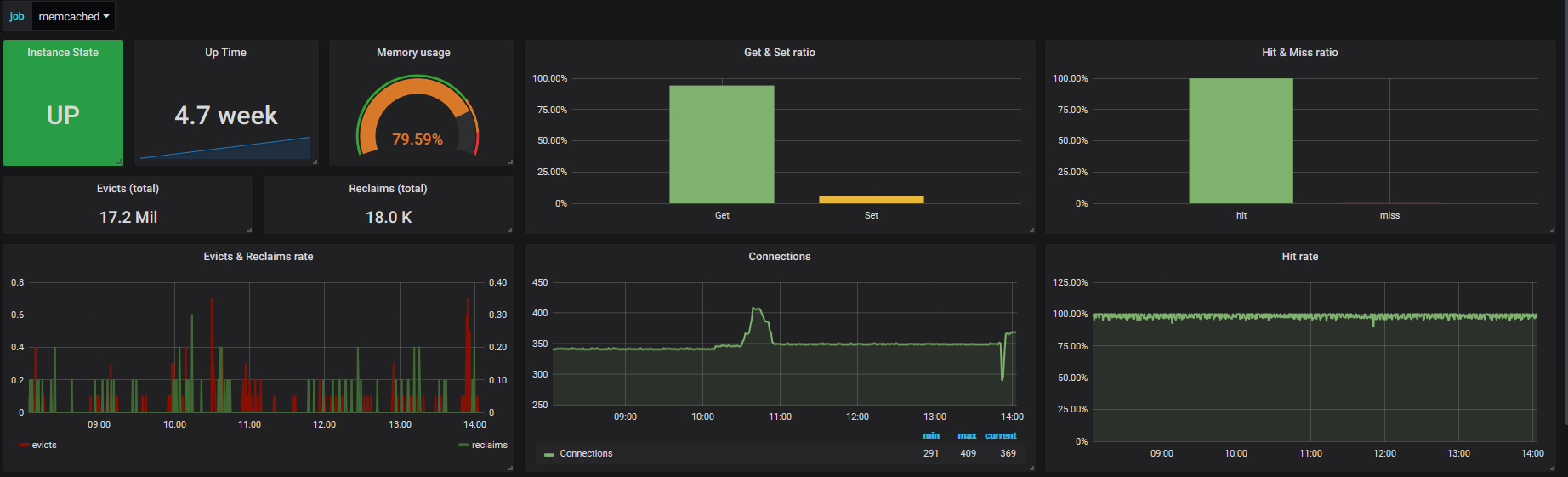This screenshot has height=477, width=1568.
Task: Sort legend by the max column
Action: click(x=967, y=435)
